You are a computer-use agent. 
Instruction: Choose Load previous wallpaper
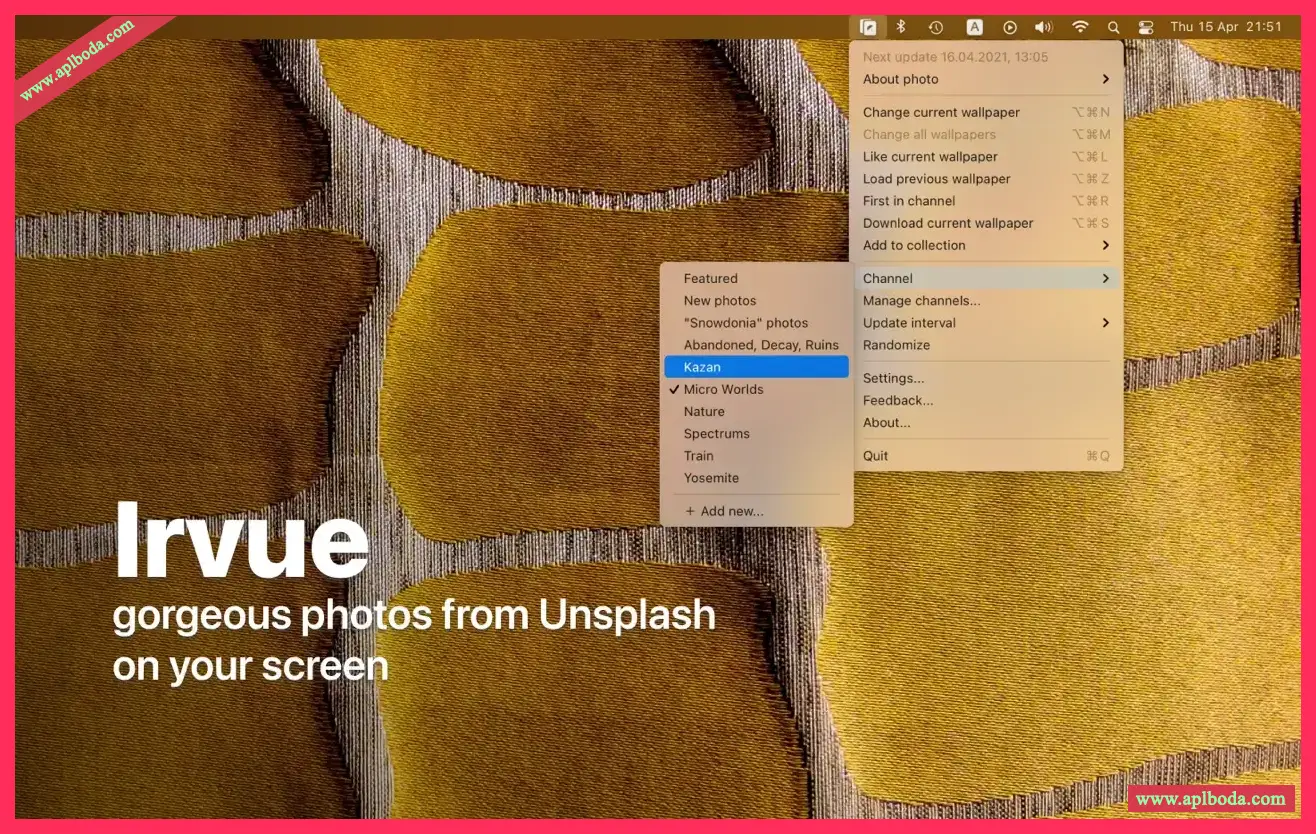click(986, 179)
